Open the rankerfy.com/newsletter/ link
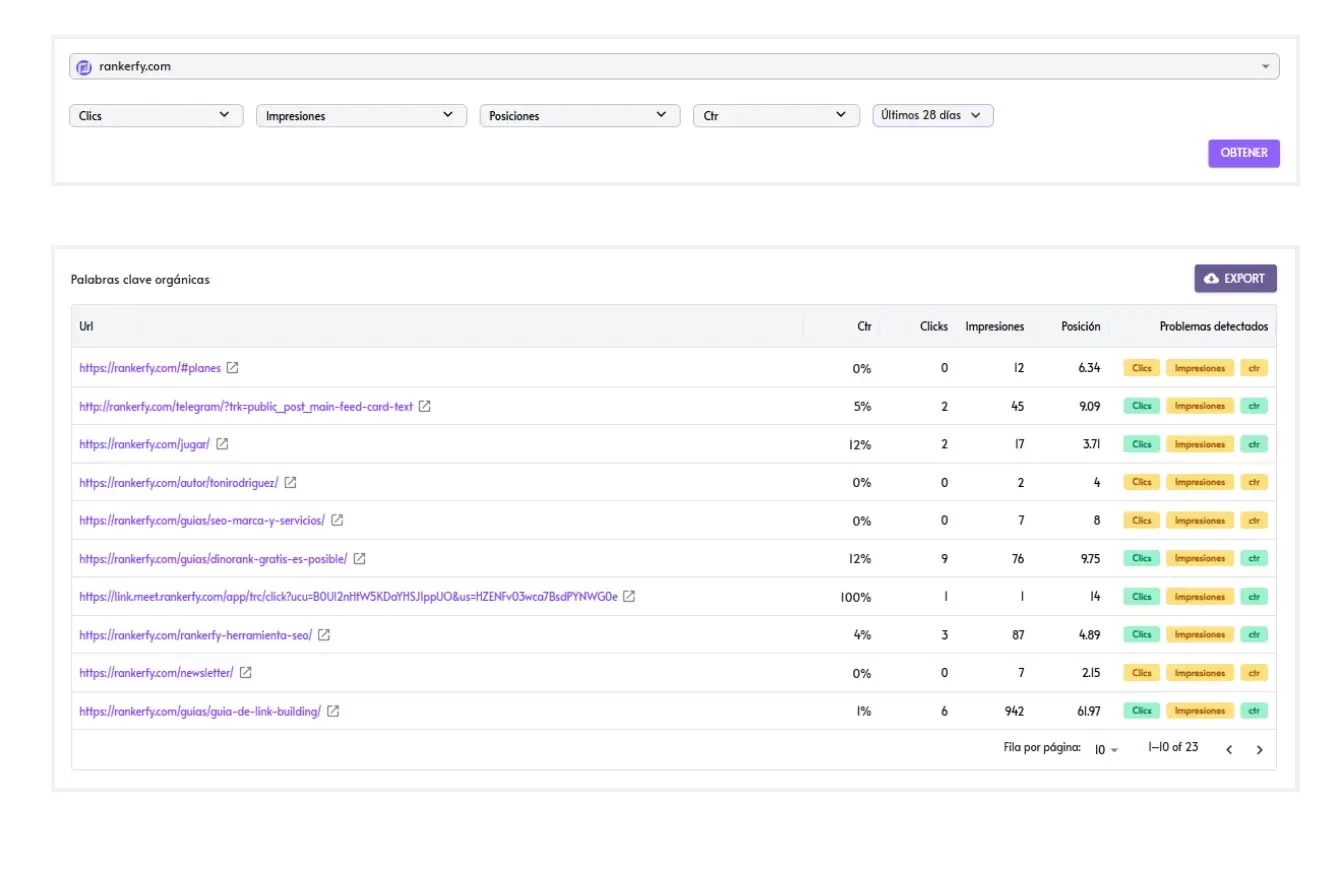The height and width of the screenshot is (870, 1340). [156, 672]
